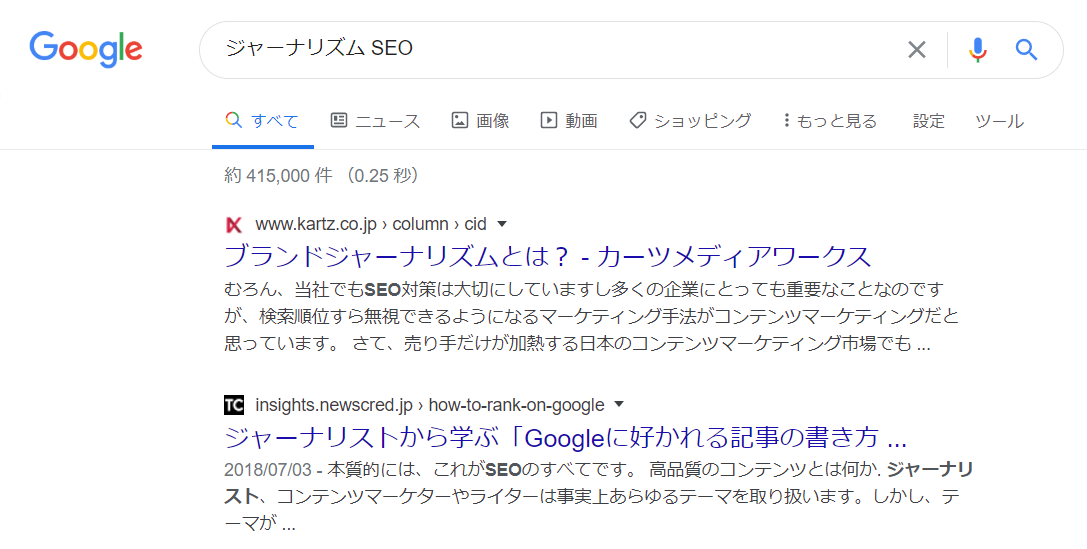The height and width of the screenshot is (549, 1087).
Task: Open the ツール options
Action: 999,121
